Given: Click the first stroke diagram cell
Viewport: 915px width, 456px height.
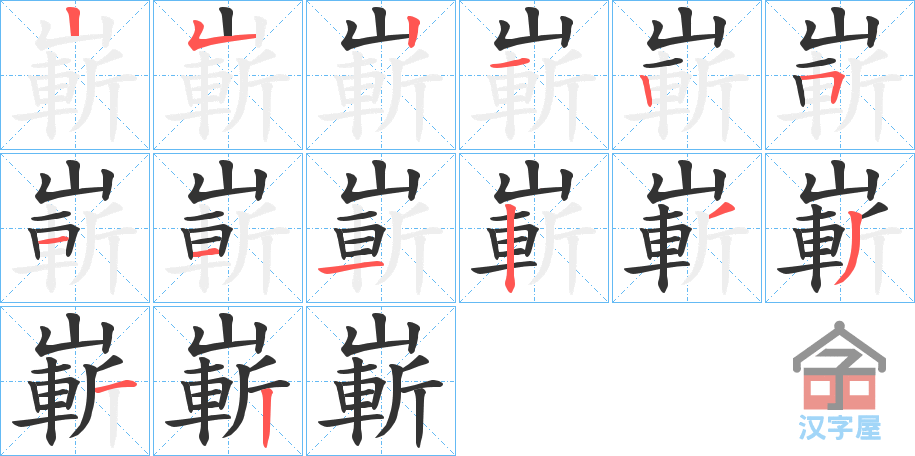Looking at the screenshot, I should click(x=75, y=75).
